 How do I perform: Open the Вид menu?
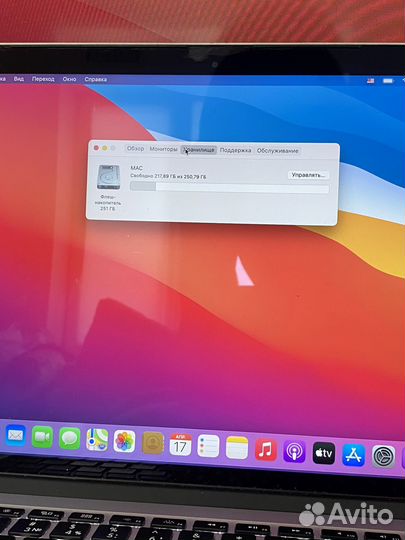click(x=19, y=79)
